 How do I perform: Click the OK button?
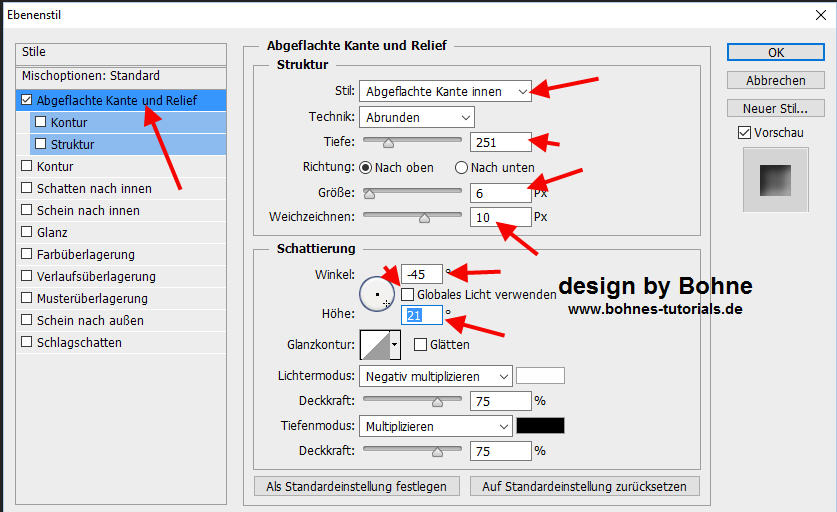775,52
